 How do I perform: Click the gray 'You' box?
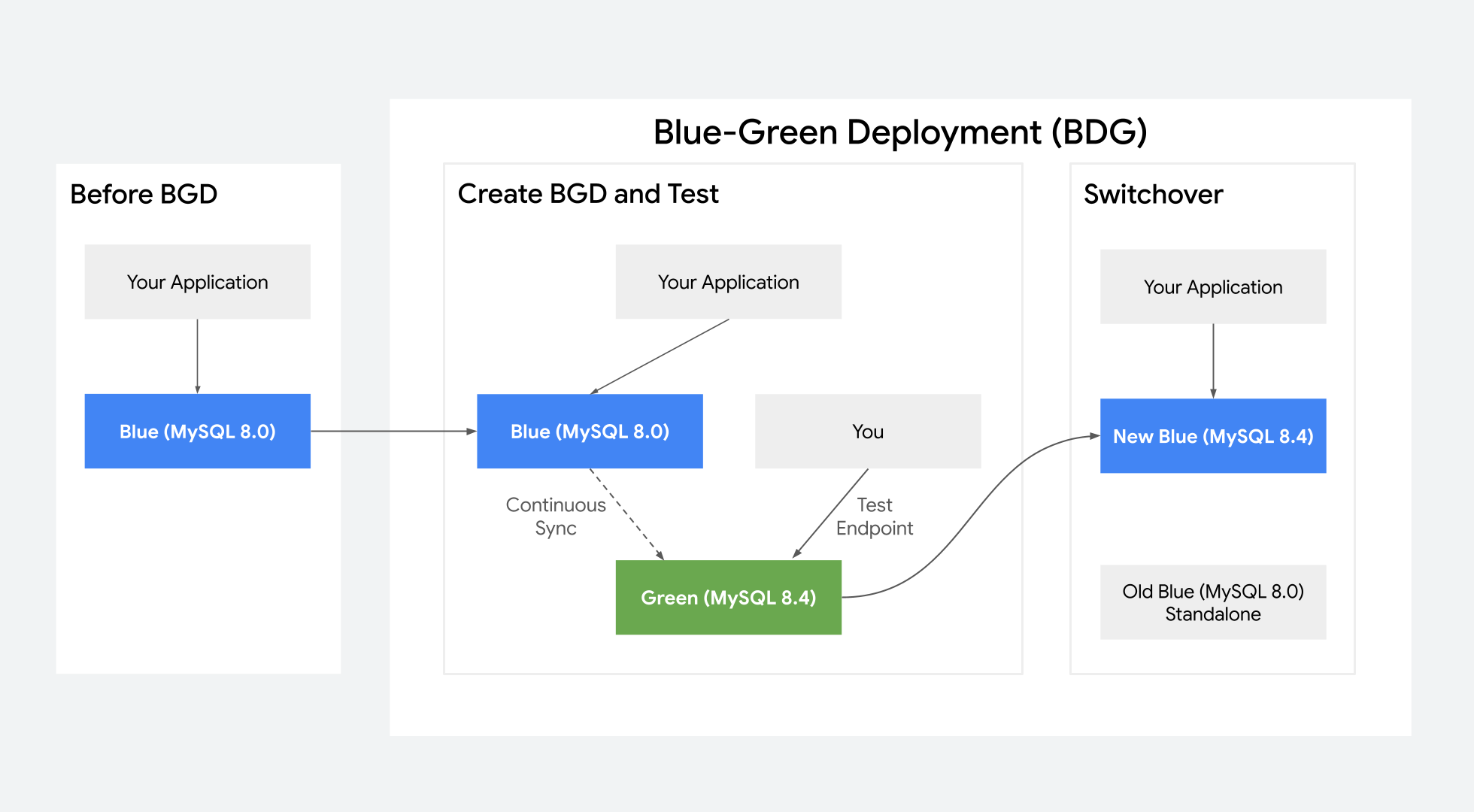868,432
